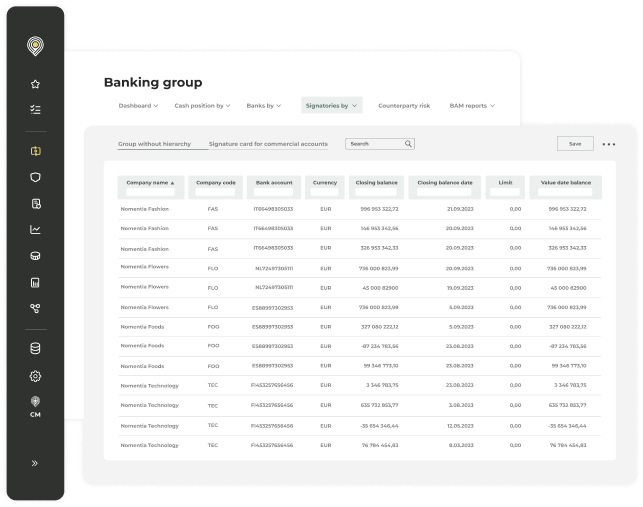Open the connected nodes icon in sidebar

pos(35,308)
